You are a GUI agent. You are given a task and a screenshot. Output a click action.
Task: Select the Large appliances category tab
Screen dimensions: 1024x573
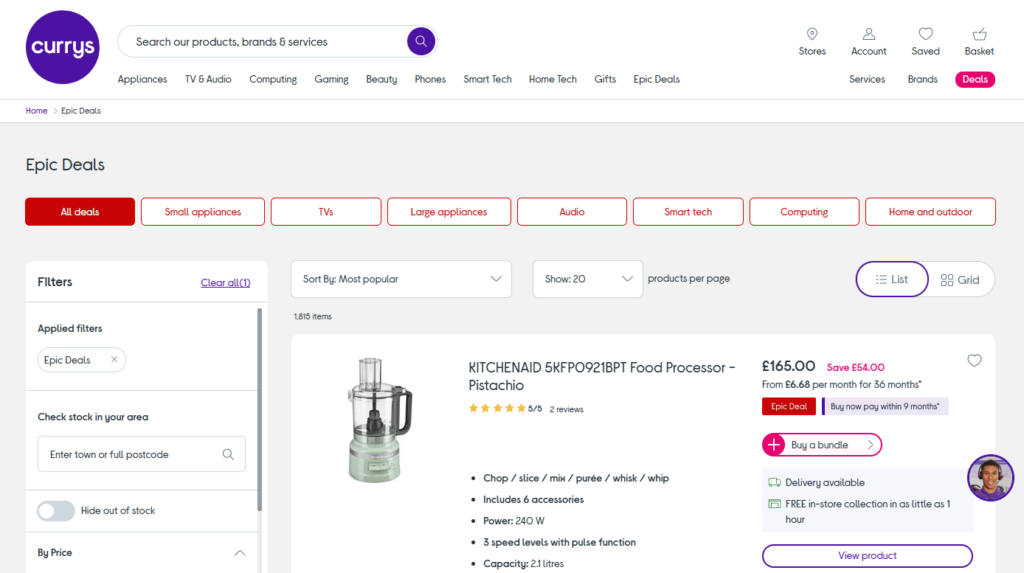[449, 212]
